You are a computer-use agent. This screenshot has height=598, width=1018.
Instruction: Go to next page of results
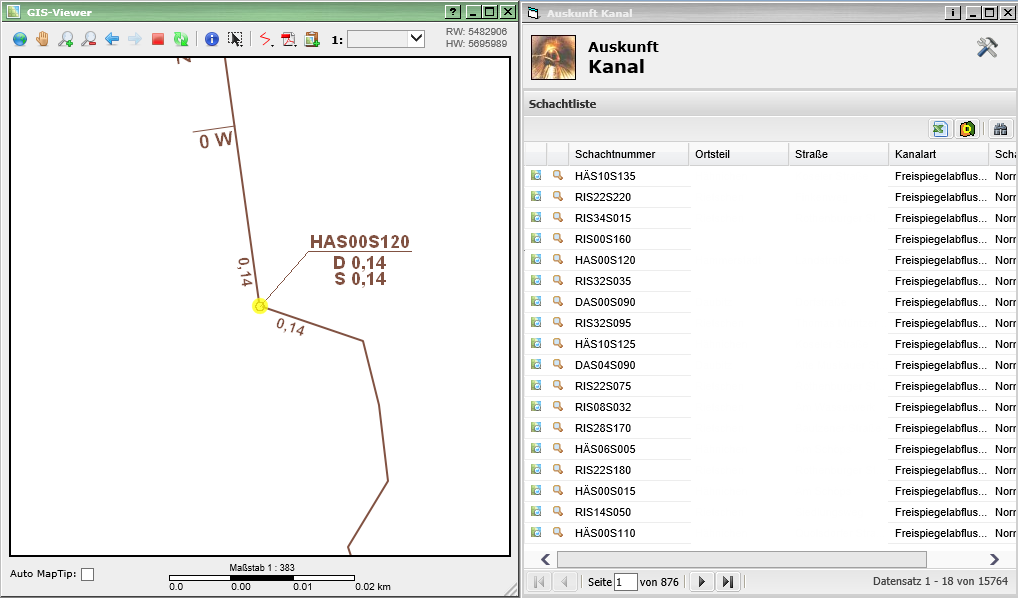(701, 582)
